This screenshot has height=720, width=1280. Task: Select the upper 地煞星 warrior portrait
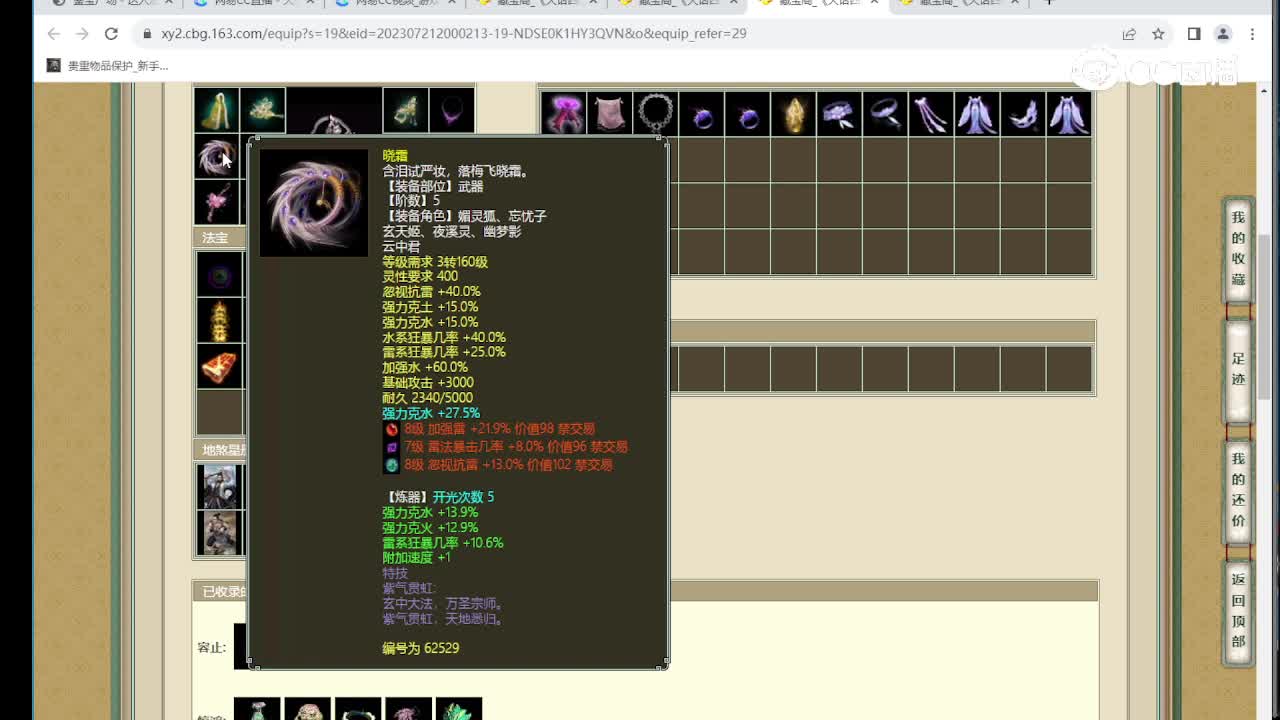[x=219, y=487]
